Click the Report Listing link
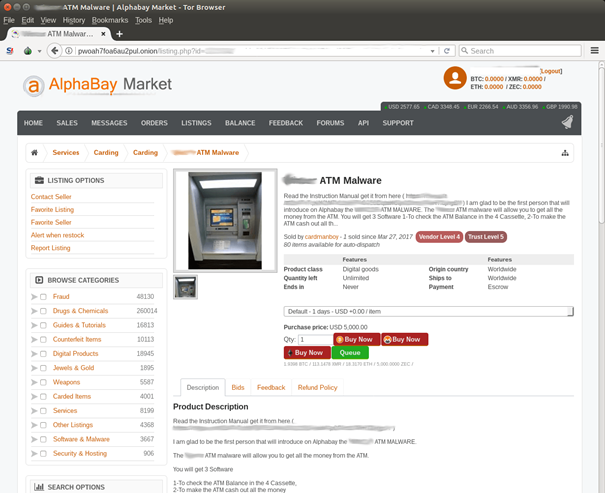This screenshot has width=605, height=493. pyautogui.click(x=51, y=248)
